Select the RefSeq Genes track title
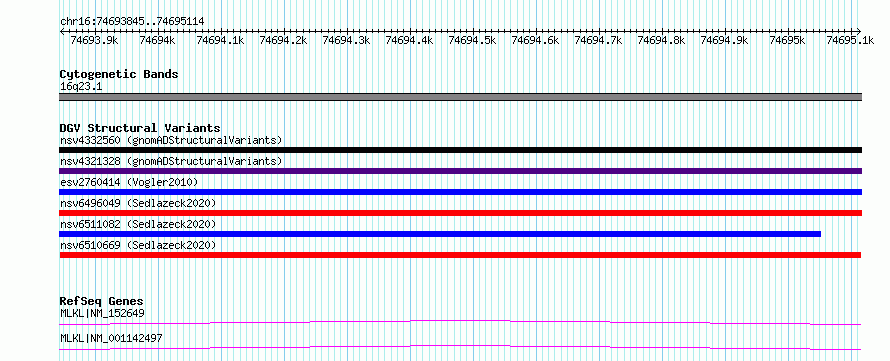Image resolution: width=890 pixels, height=361 pixels. (102, 301)
